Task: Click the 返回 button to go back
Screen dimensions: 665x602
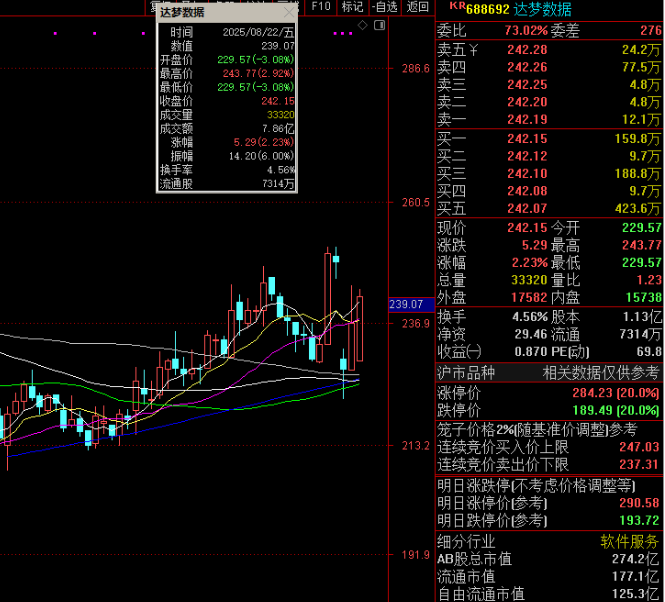Action: click(x=417, y=6)
